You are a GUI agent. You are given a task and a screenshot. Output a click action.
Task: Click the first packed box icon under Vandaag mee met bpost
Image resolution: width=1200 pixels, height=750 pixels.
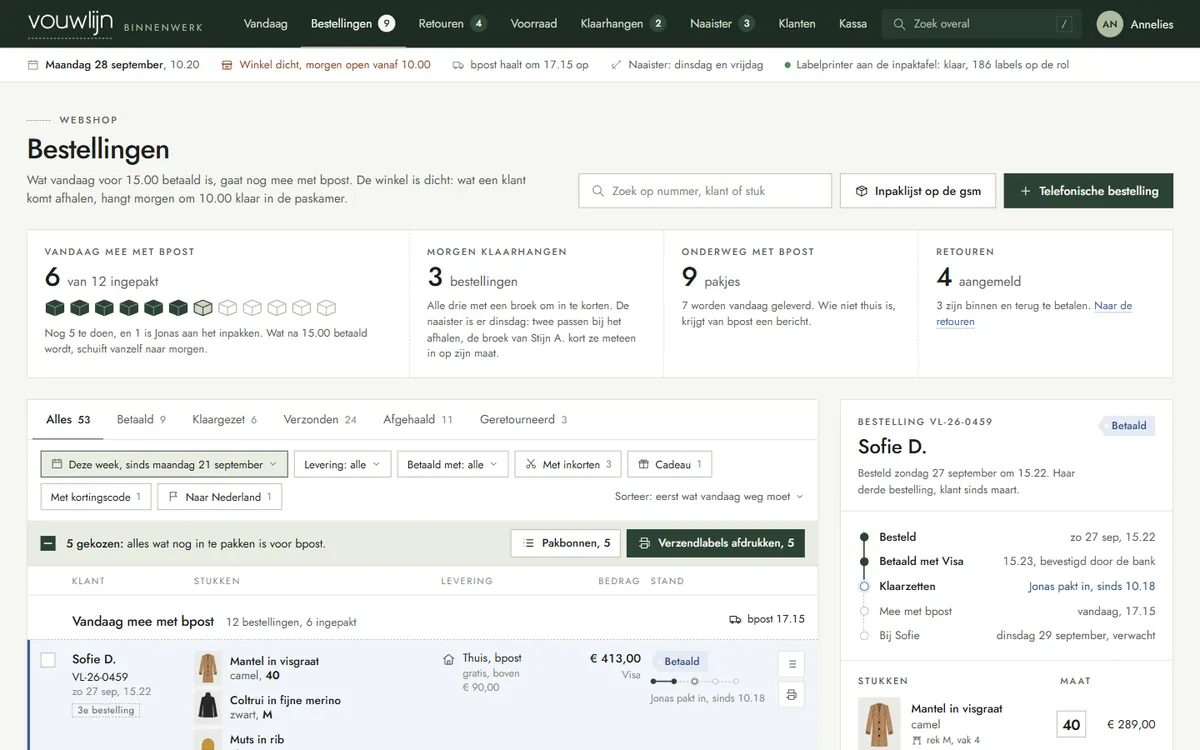pyautogui.click(x=55, y=308)
